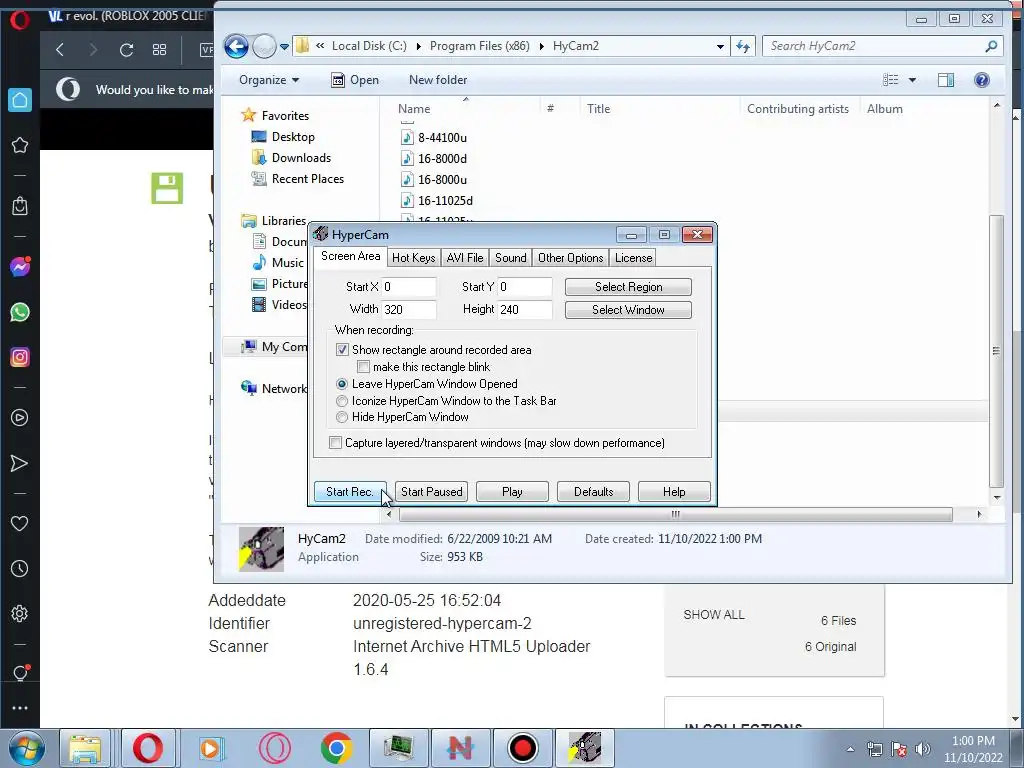Open Opera sidebar settings gear
The height and width of the screenshot is (768, 1024).
point(20,614)
